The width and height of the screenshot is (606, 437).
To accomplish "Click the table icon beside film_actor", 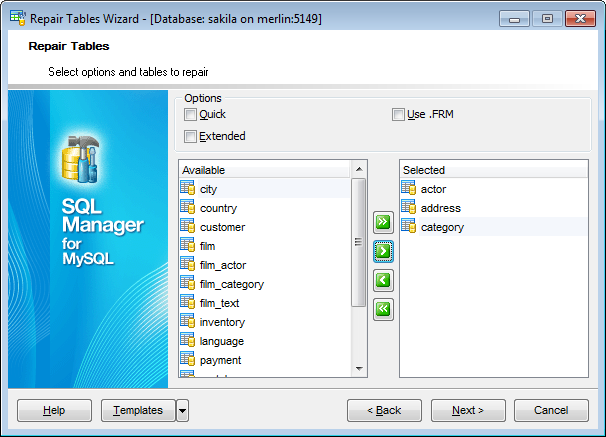I will (188, 264).
